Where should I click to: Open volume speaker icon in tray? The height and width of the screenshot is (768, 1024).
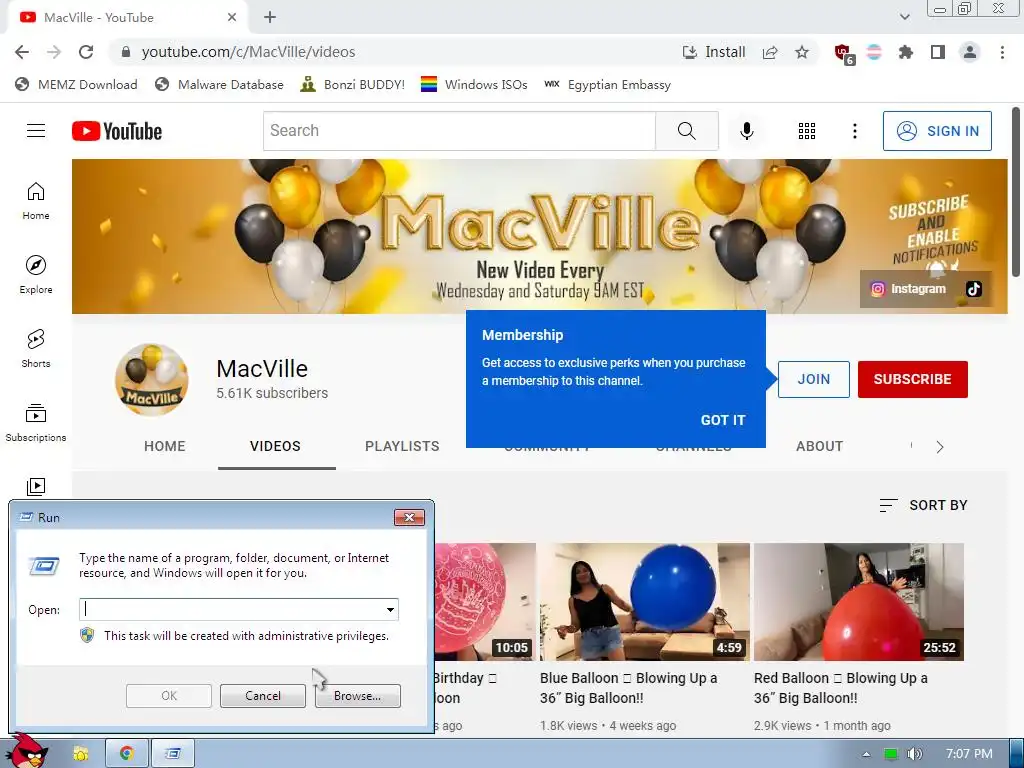[x=914, y=754]
